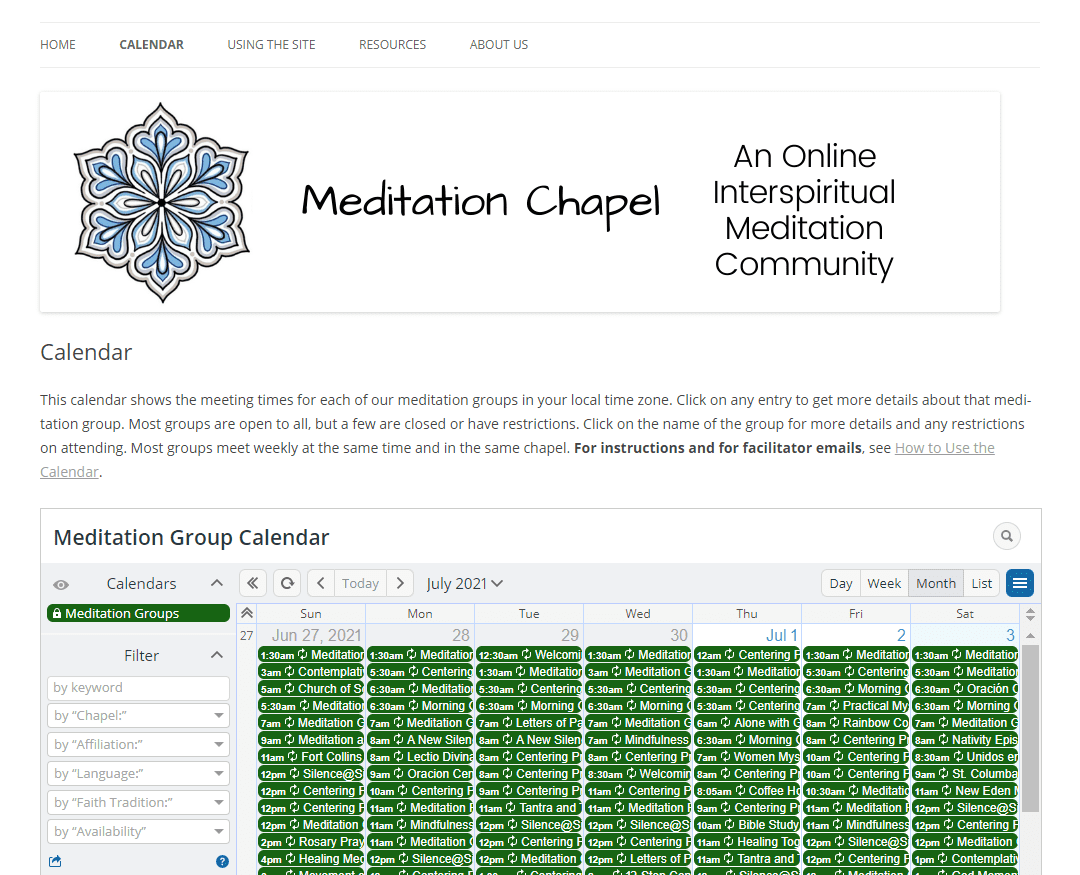The width and height of the screenshot is (1080, 875).
Task: Click the share/export icon in sidebar
Action: 56,861
